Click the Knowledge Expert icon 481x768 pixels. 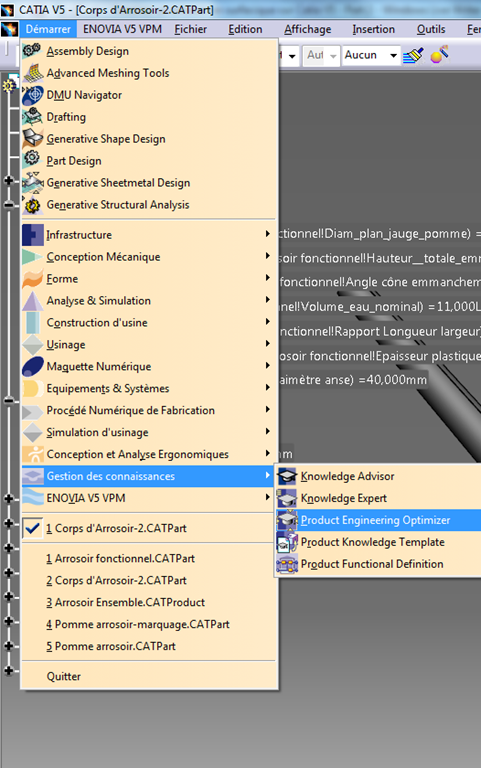287,498
